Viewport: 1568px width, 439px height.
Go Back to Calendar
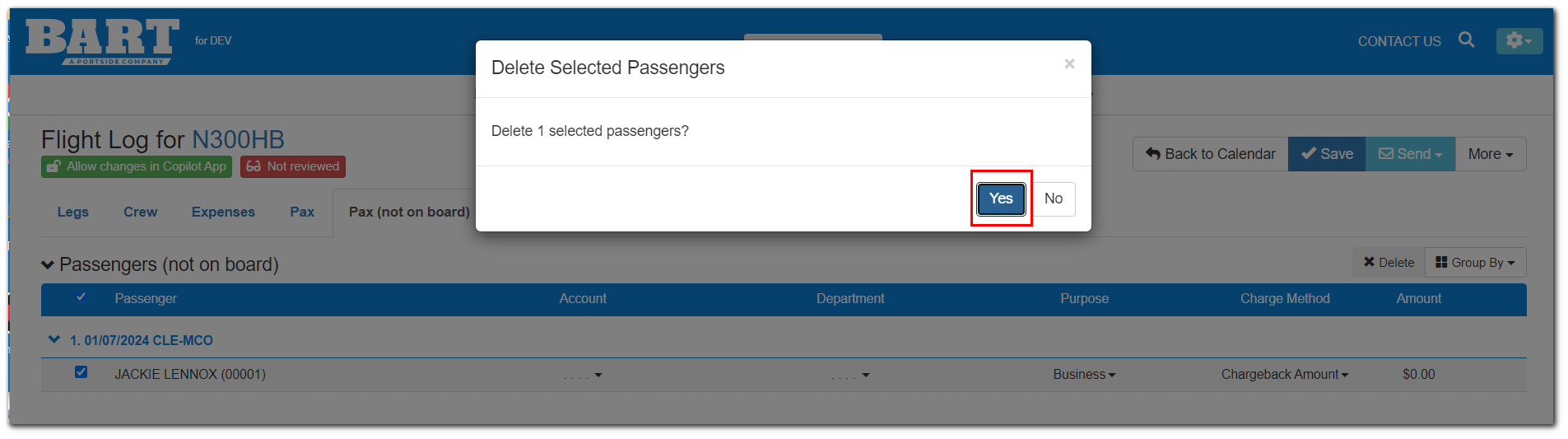(1210, 154)
